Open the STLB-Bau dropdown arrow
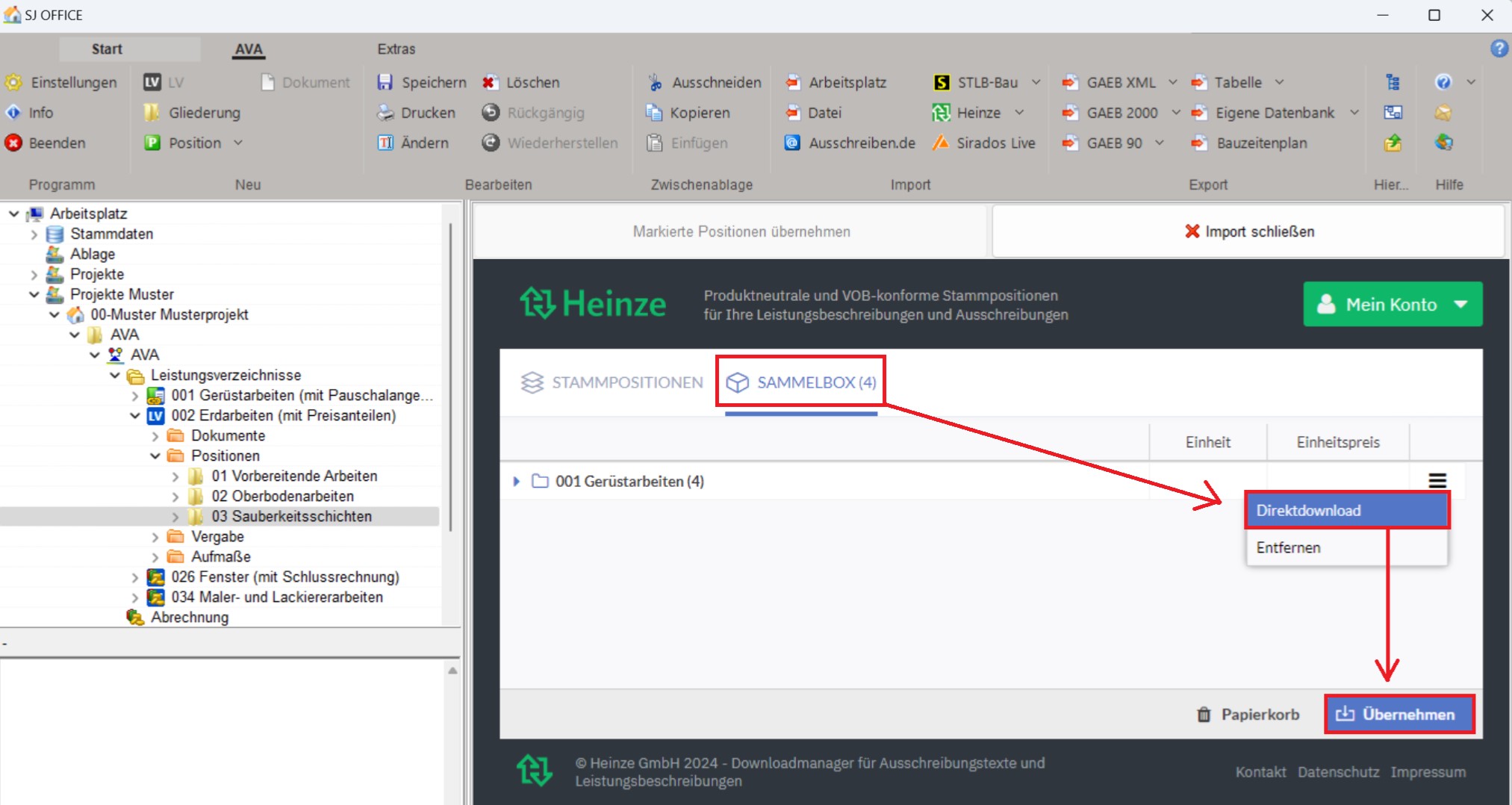This screenshot has height=805, width=1512. [x=1036, y=82]
